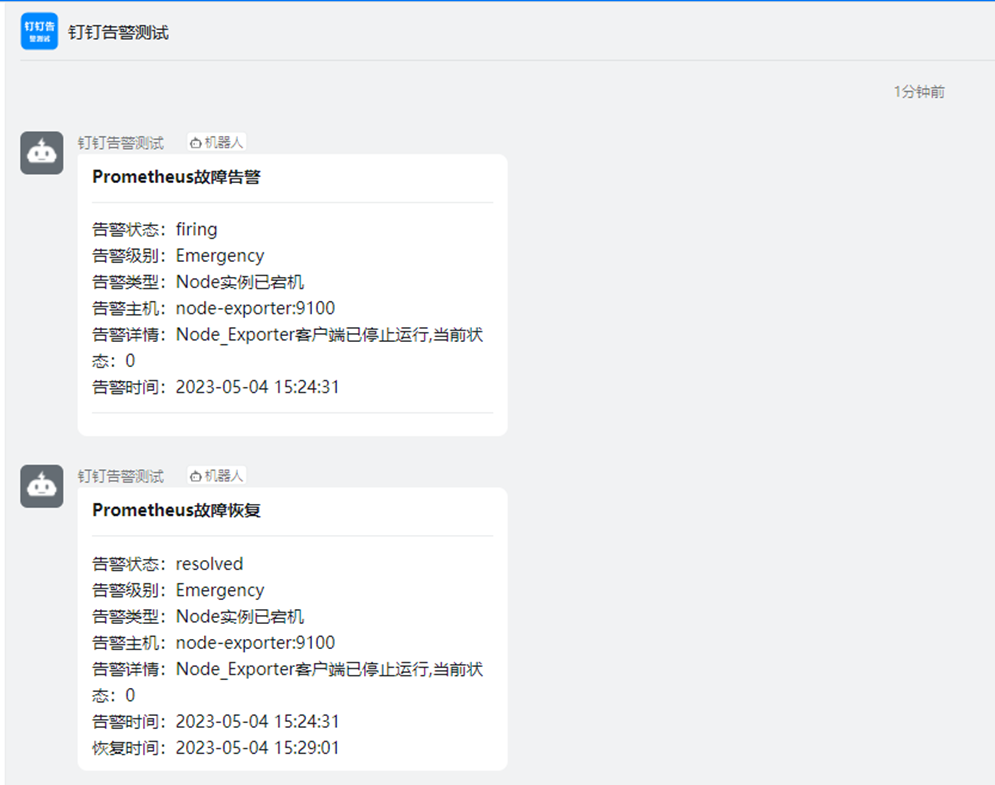Open robot avatar beside the Prometheus故障告警 message
The height and width of the screenshot is (785, 995).
point(42,153)
